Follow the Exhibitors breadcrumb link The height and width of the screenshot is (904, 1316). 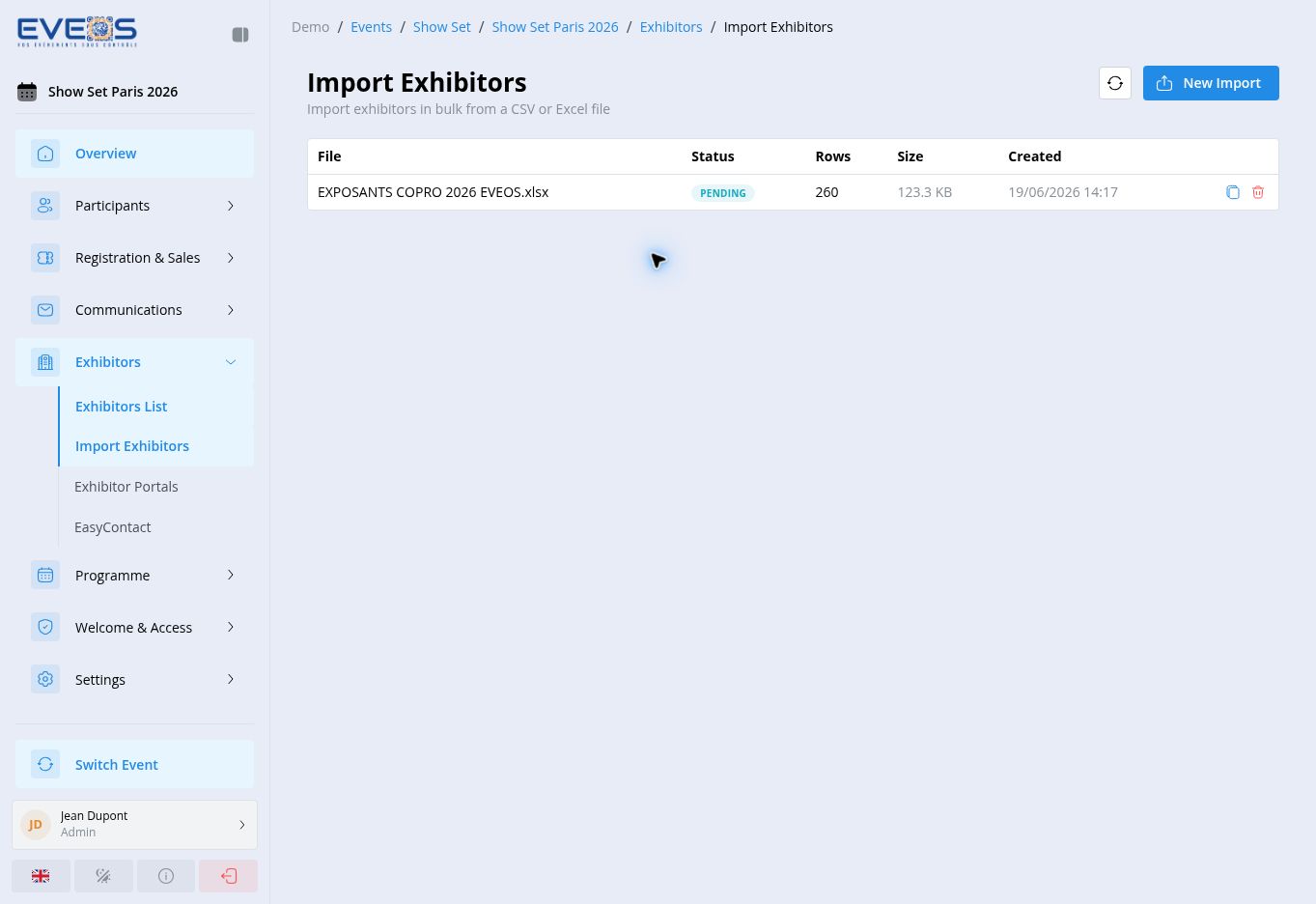(x=671, y=27)
